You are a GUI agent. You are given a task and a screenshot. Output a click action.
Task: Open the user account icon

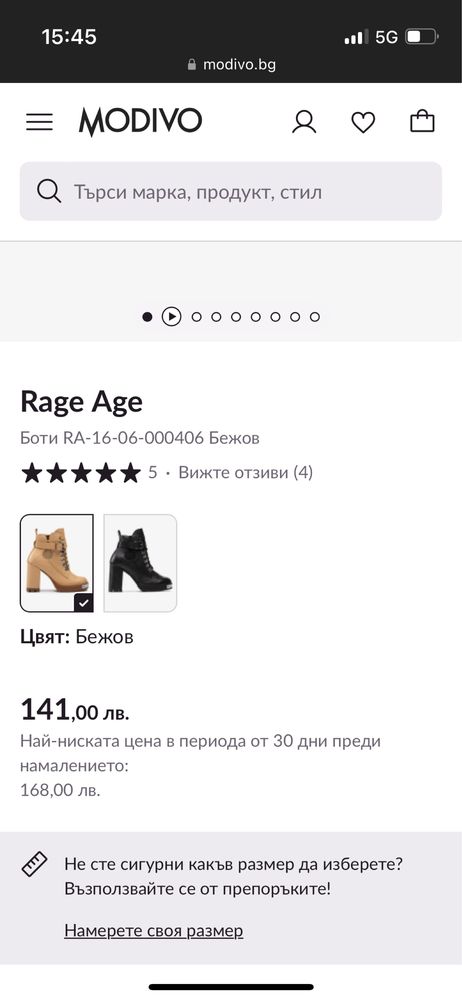pos(304,121)
